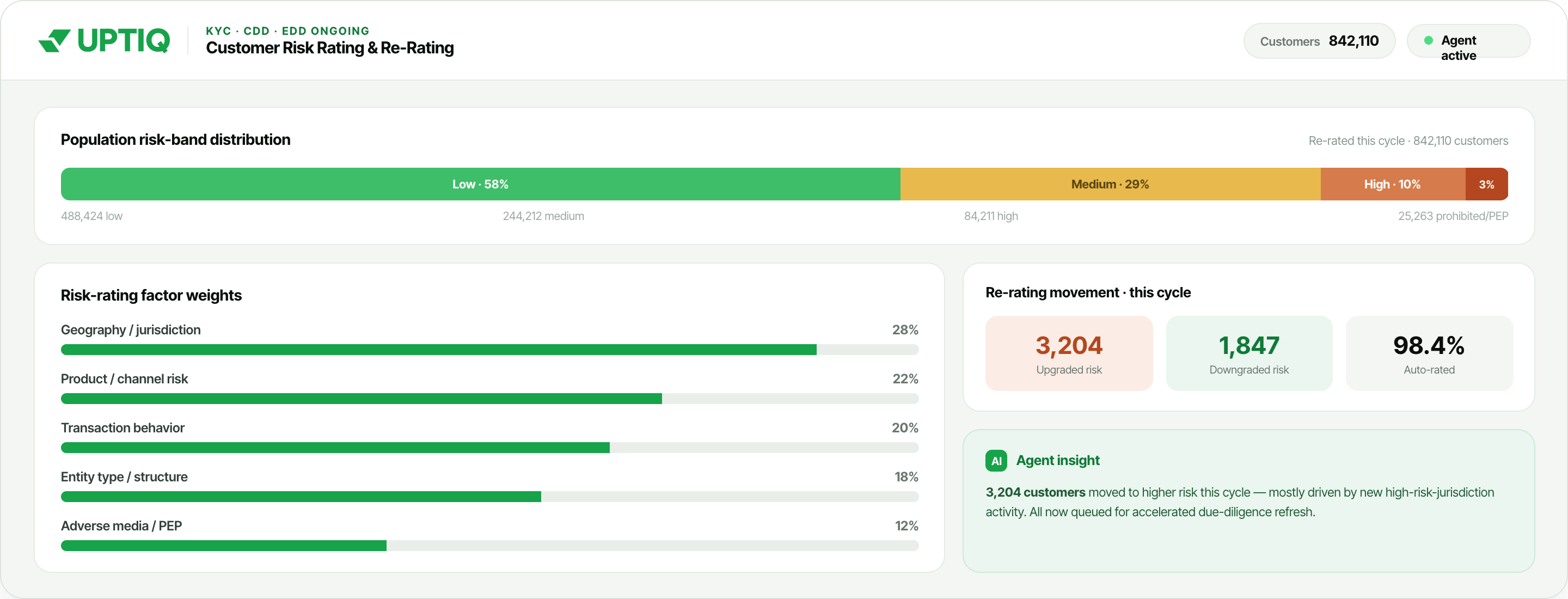Click the 'Adverse media / PEP' label
This screenshot has height=599, width=1568.
pos(121,526)
